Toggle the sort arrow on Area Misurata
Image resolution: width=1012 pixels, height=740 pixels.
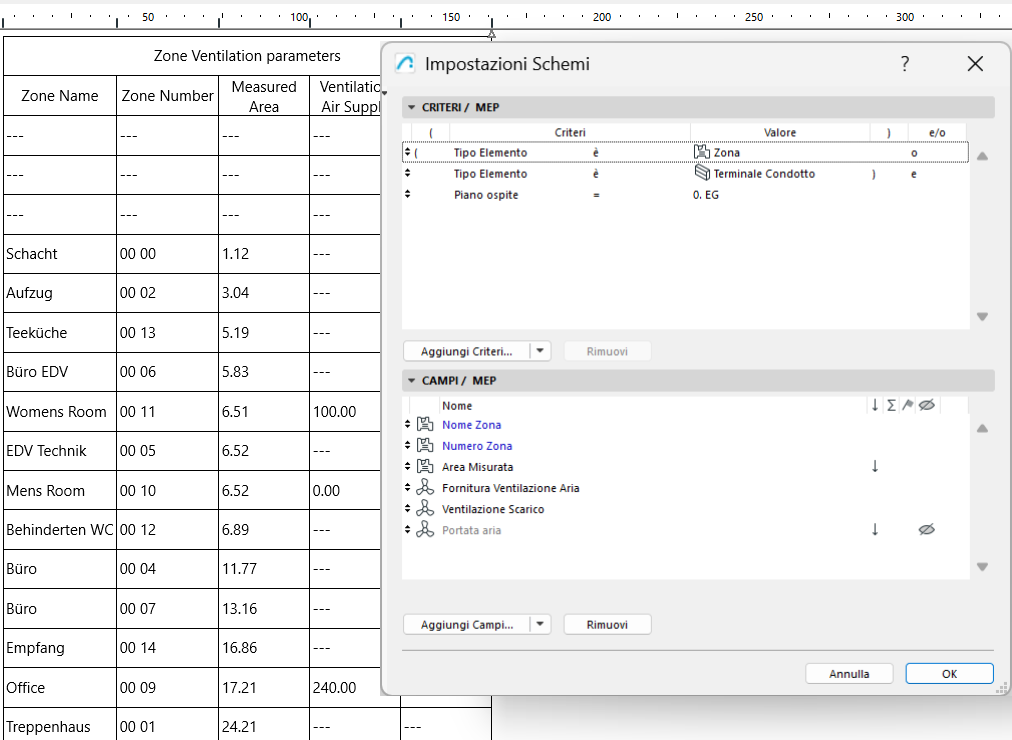point(875,466)
